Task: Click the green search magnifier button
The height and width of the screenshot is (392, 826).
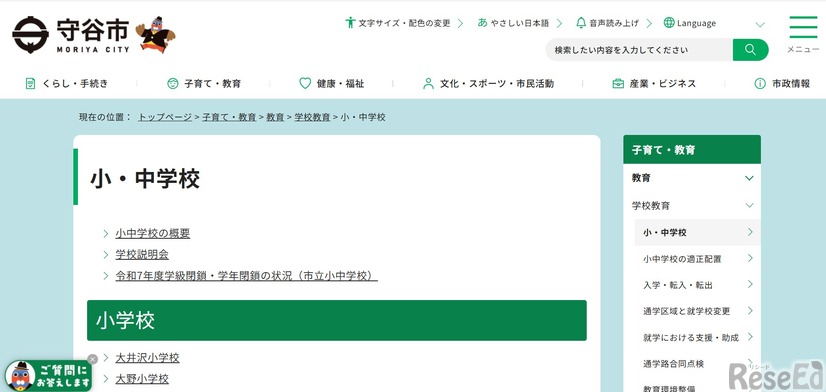Action: point(750,50)
